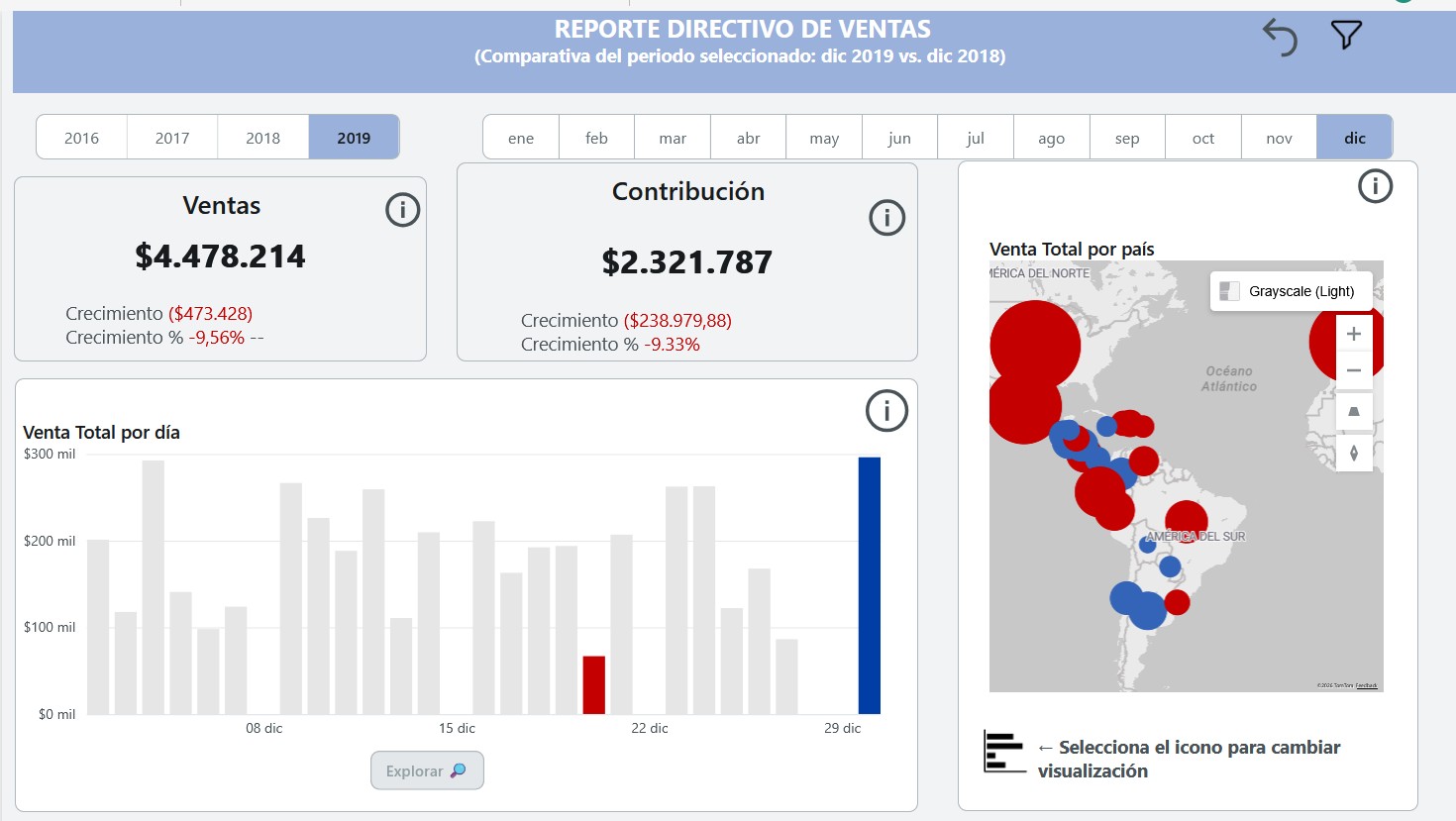1456x821 pixels.
Task: Open info icon on Ventas card
Action: tap(402, 210)
